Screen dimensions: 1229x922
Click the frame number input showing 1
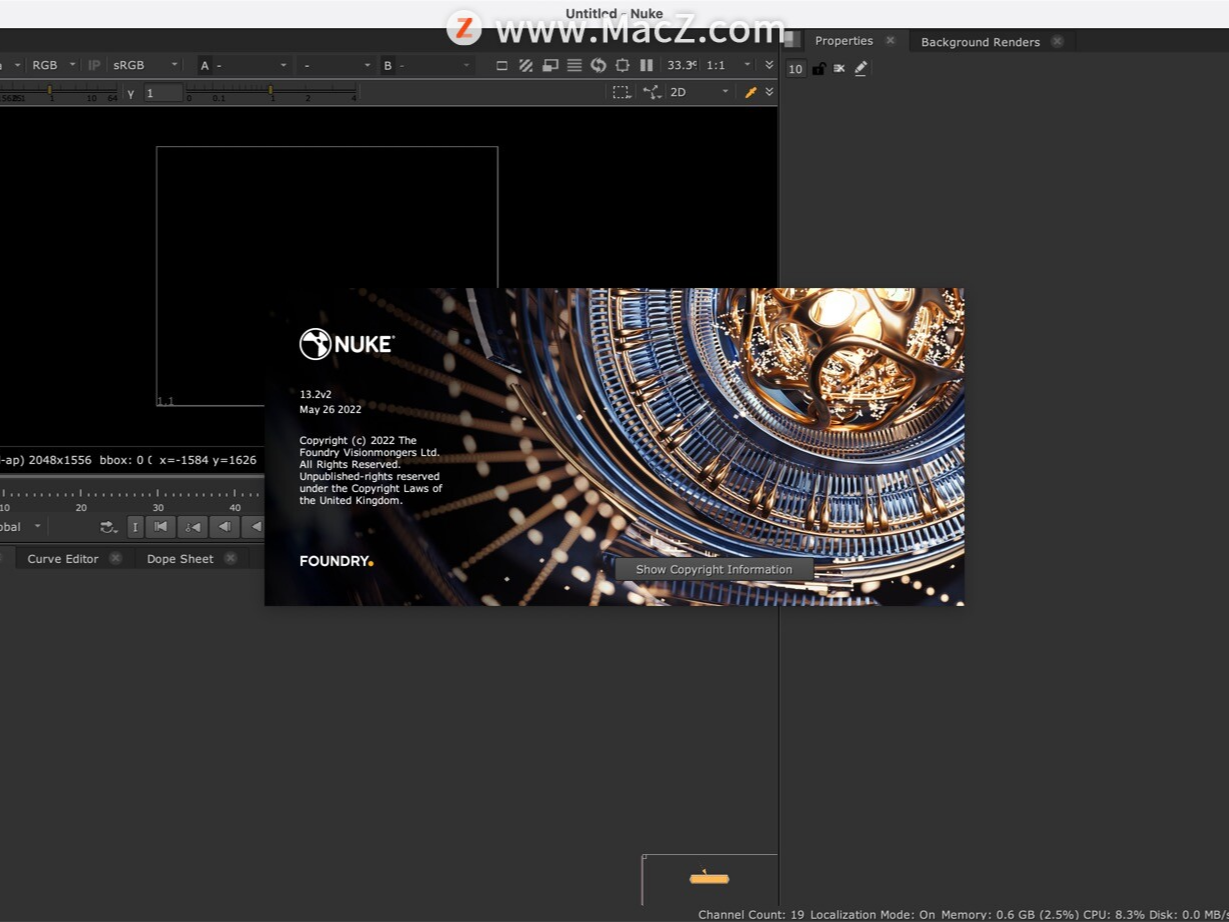click(x=165, y=92)
